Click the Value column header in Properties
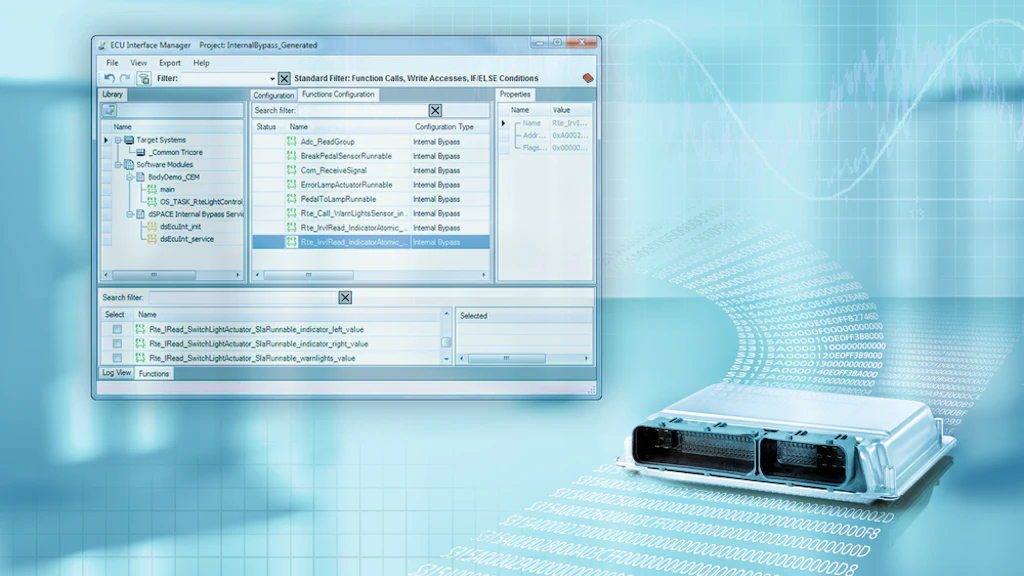Screen dimensions: 1024x576 pyautogui.click(x=562, y=110)
